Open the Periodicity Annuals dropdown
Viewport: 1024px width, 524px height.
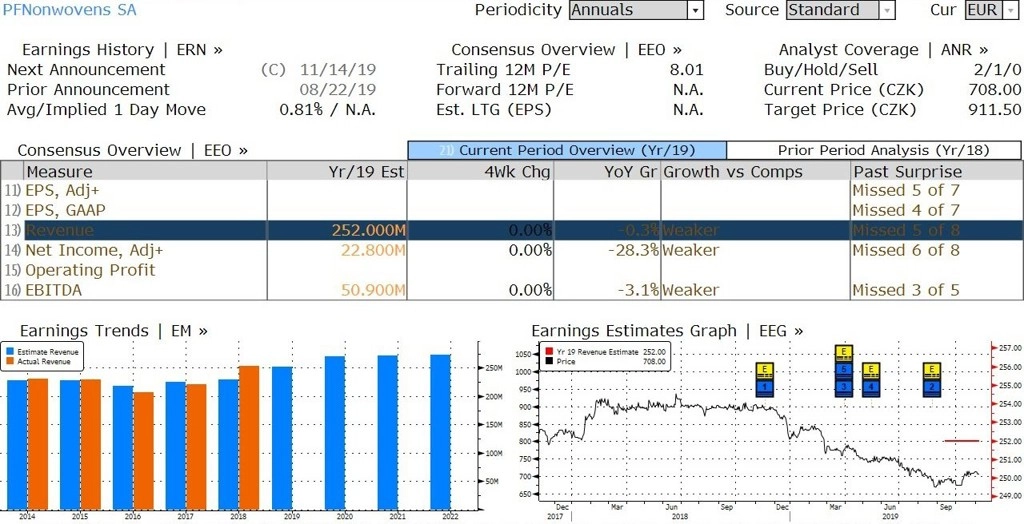[636, 10]
